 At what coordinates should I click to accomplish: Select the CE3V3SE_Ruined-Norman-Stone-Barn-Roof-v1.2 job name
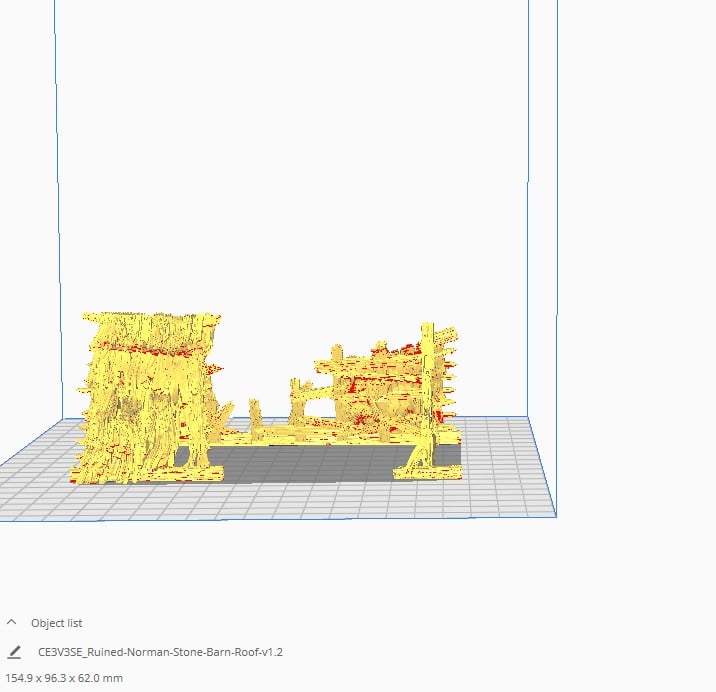coord(160,652)
